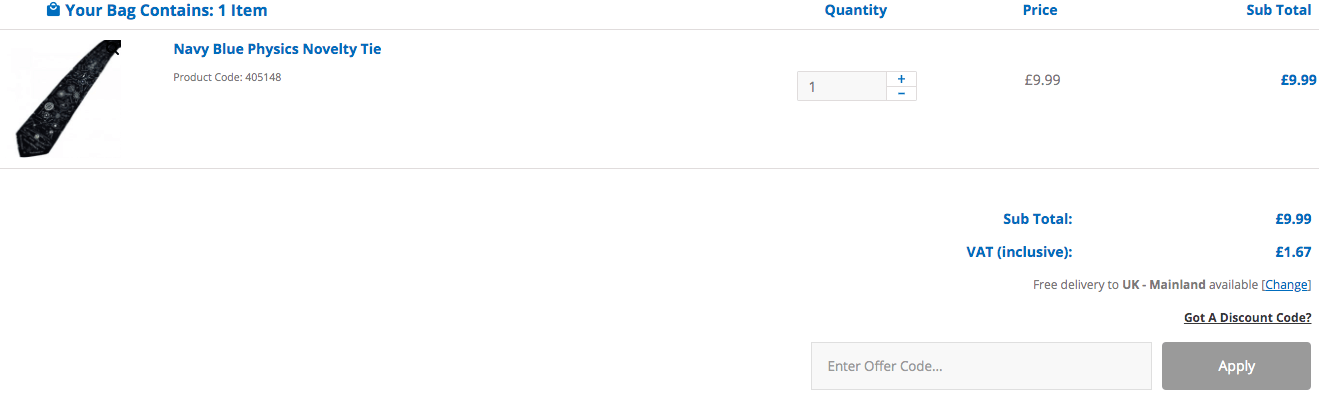Select the Price column header
1319x400 pixels.
pos(1040,10)
